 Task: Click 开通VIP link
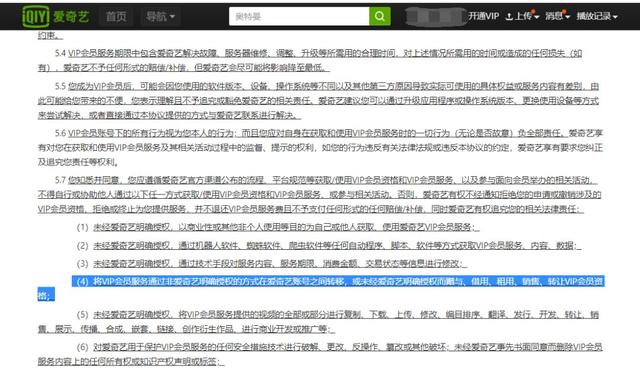tap(484, 16)
